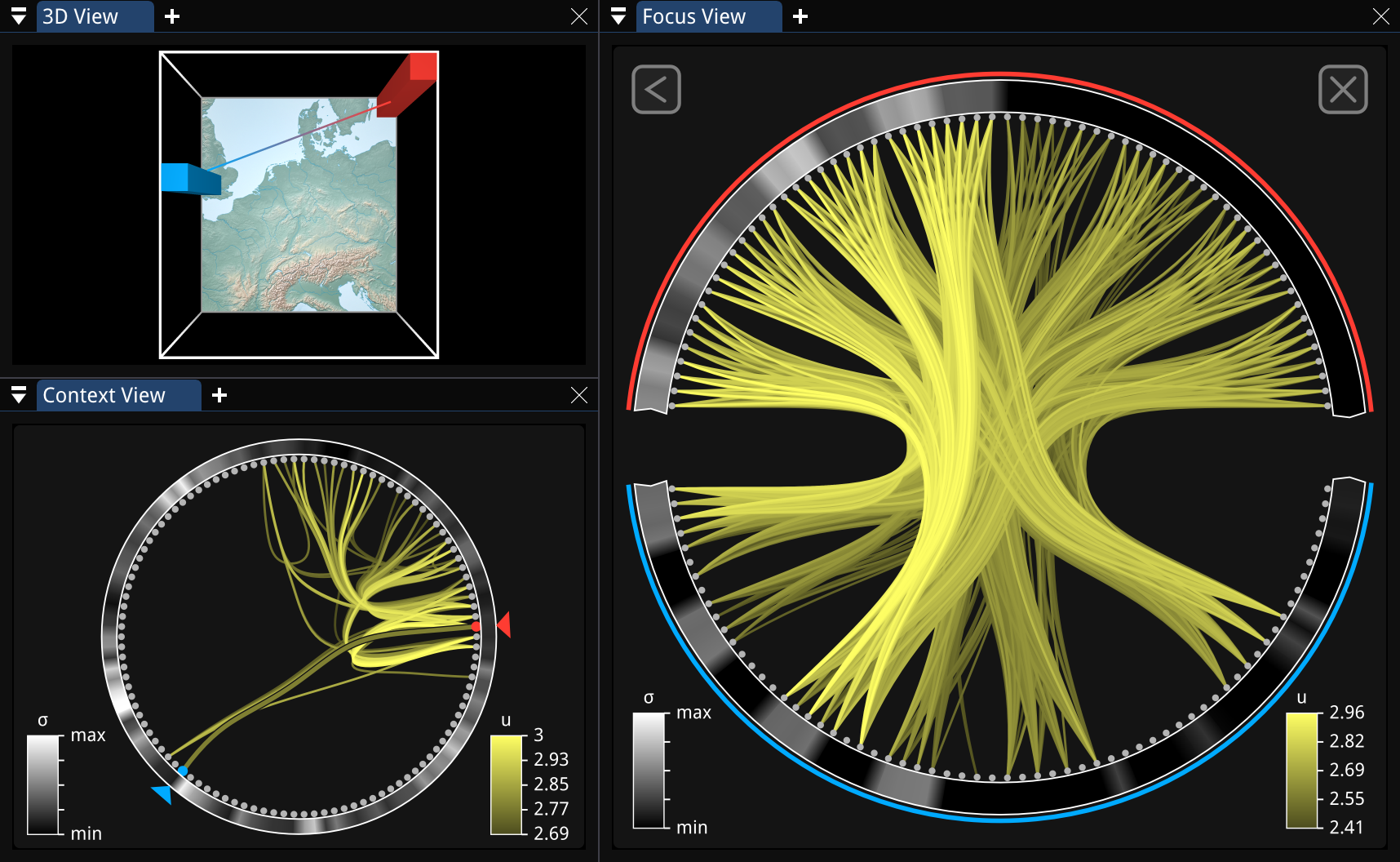This screenshot has width=1400, height=862.
Task: Open the Context View panel dropdown menu
Action: [18, 395]
